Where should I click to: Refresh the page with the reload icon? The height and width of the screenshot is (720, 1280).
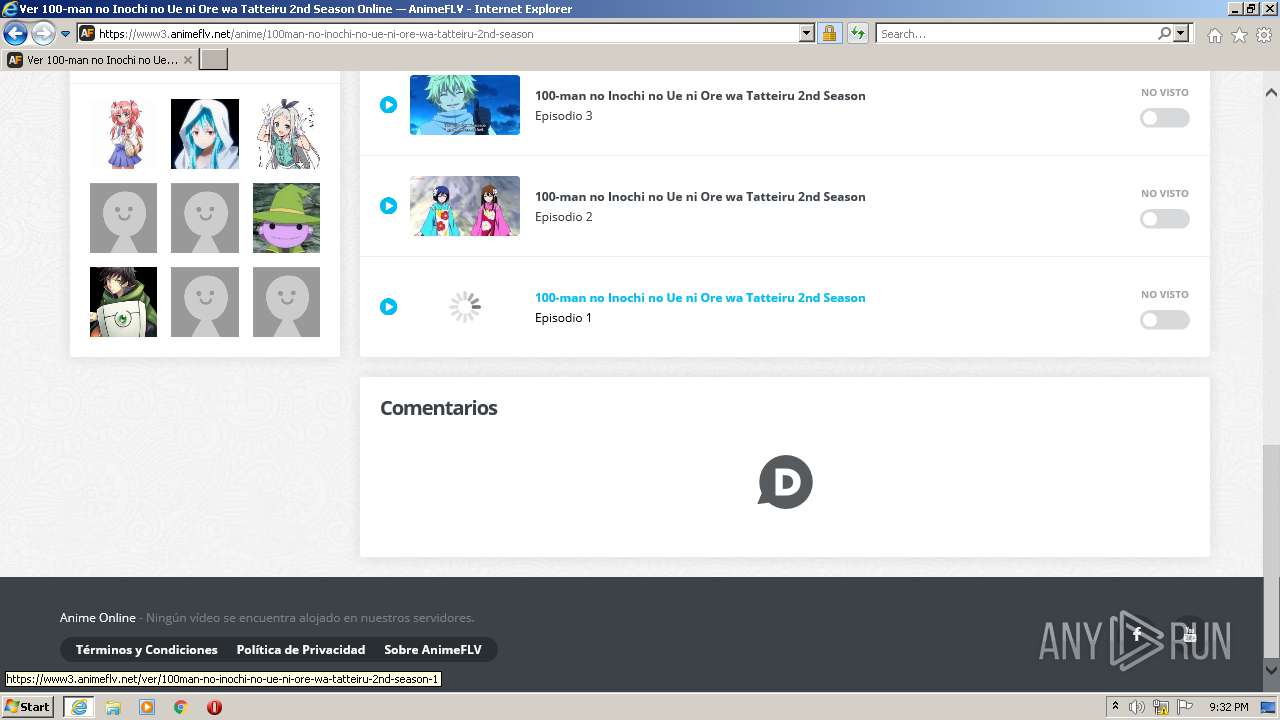tap(857, 33)
